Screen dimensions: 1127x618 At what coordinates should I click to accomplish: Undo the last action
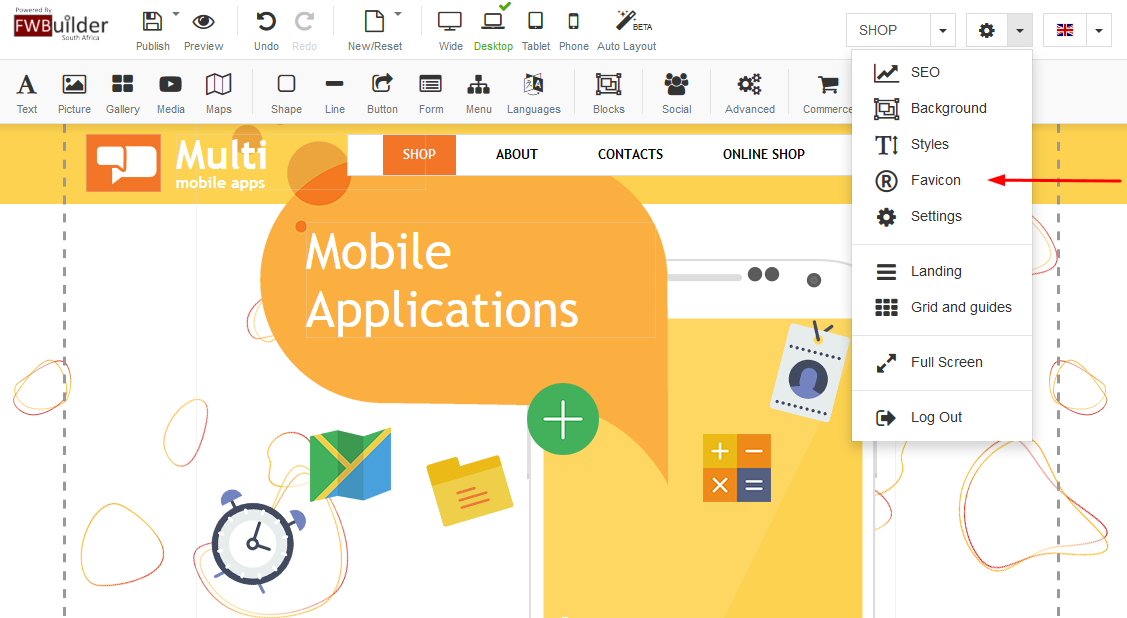click(266, 22)
